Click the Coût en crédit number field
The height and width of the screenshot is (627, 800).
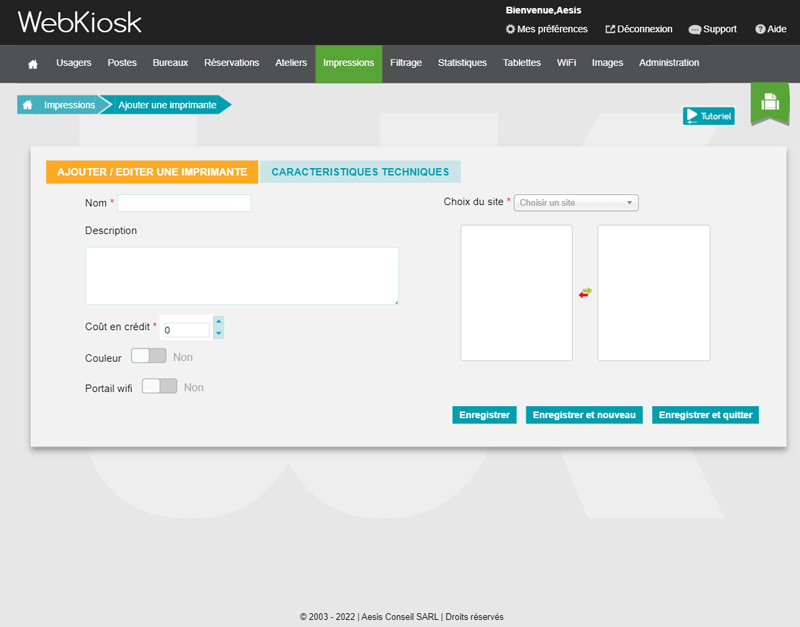point(187,330)
